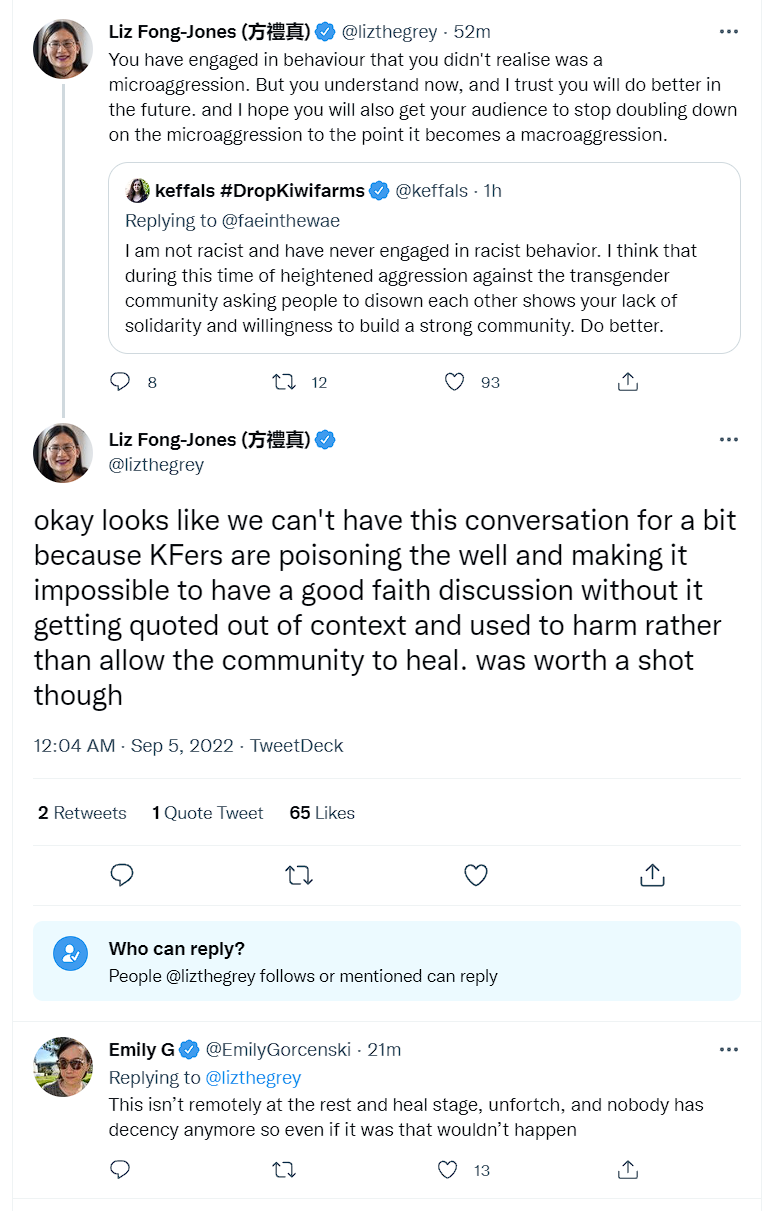Open more options on Emily G's reply
Image resolution: width=777 pixels, height=1211 pixels.
click(x=729, y=1049)
